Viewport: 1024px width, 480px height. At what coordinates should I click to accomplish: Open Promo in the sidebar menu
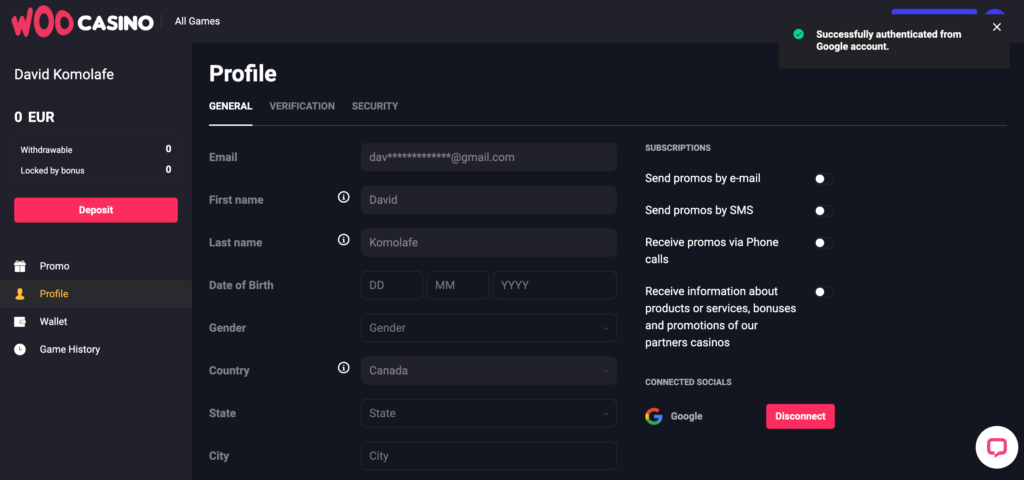coord(54,266)
